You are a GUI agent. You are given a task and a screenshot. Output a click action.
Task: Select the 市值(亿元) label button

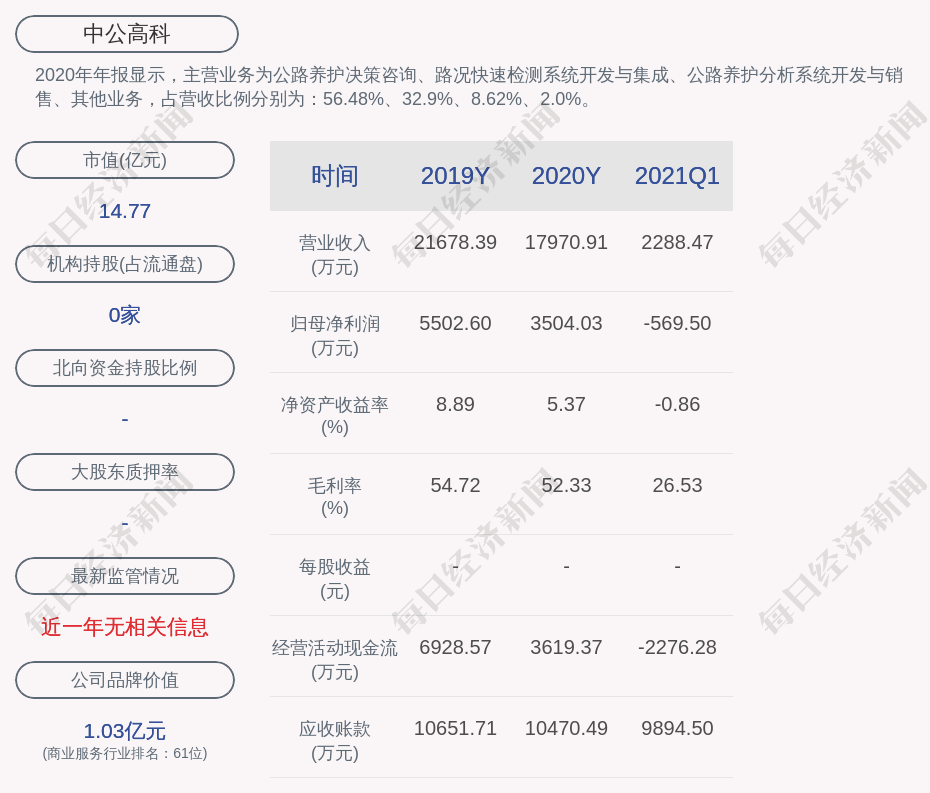tap(125, 160)
